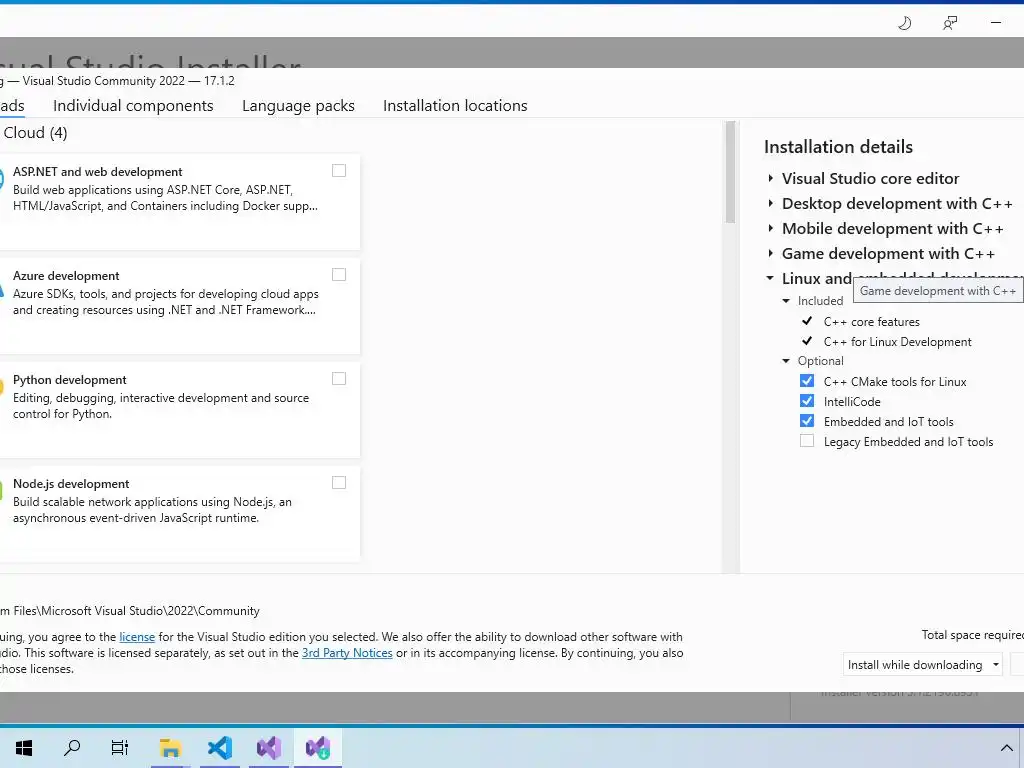
Task: Switch to Language packs tab
Action: point(298,106)
